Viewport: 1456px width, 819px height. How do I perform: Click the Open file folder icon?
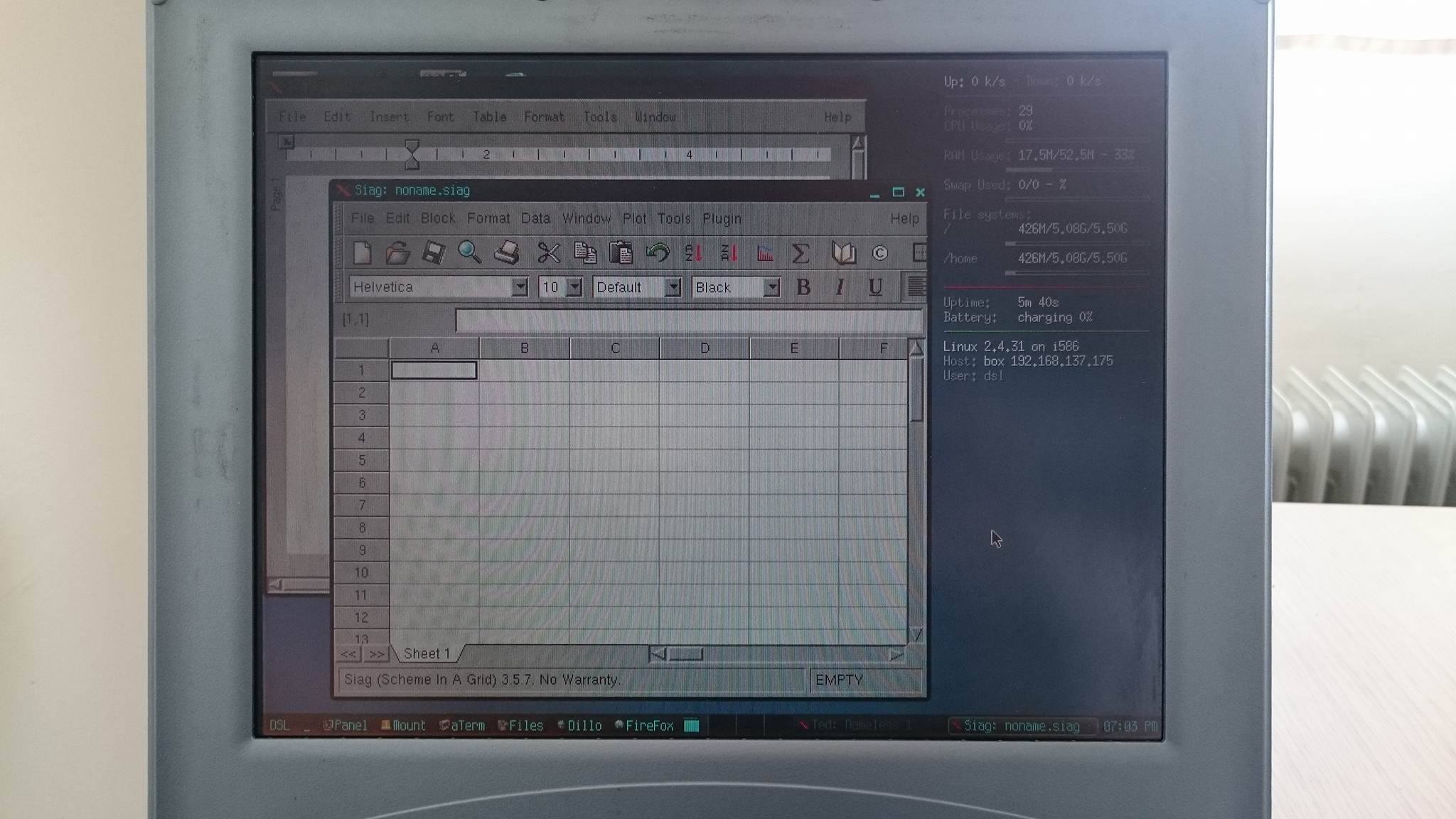click(x=398, y=252)
